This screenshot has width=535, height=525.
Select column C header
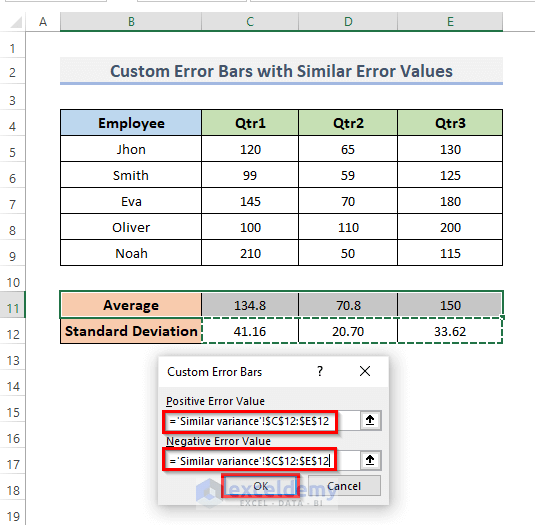click(x=250, y=22)
